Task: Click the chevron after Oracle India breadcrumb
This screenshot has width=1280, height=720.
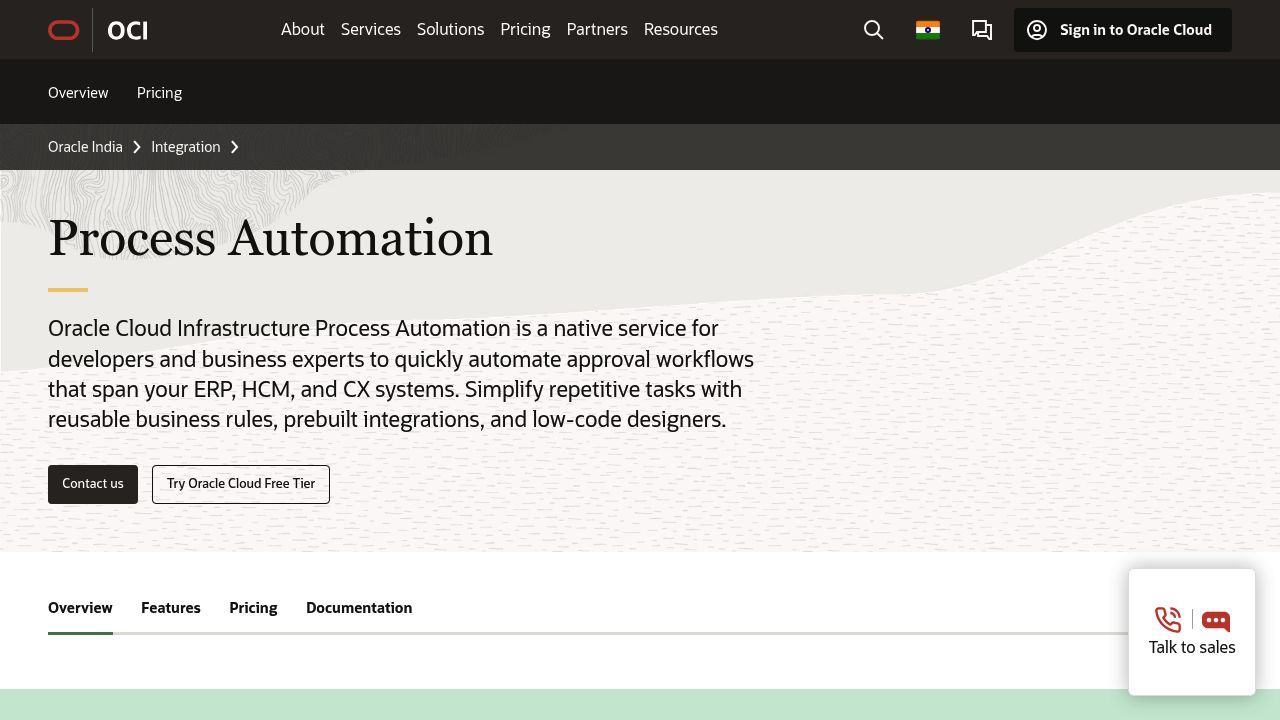Action: (x=137, y=147)
